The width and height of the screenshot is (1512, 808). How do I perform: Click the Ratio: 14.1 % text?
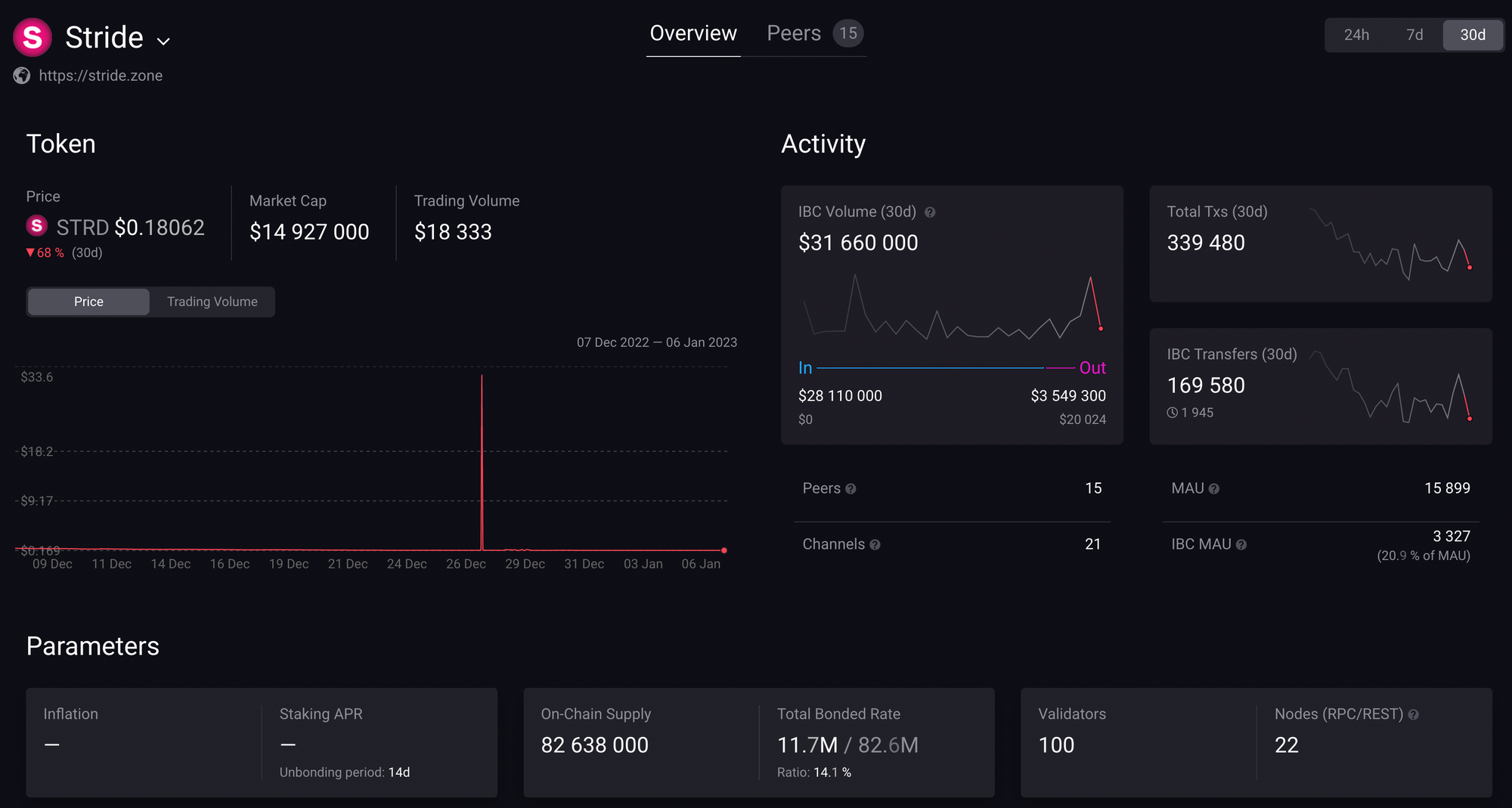[x=814, y=772]
